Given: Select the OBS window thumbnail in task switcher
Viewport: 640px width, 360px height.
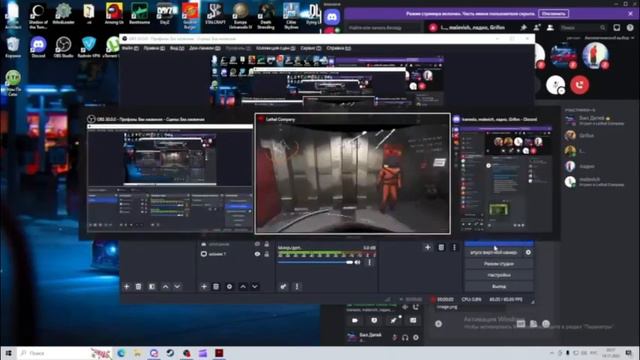Looking at the screenshot, I should point(170,175).
